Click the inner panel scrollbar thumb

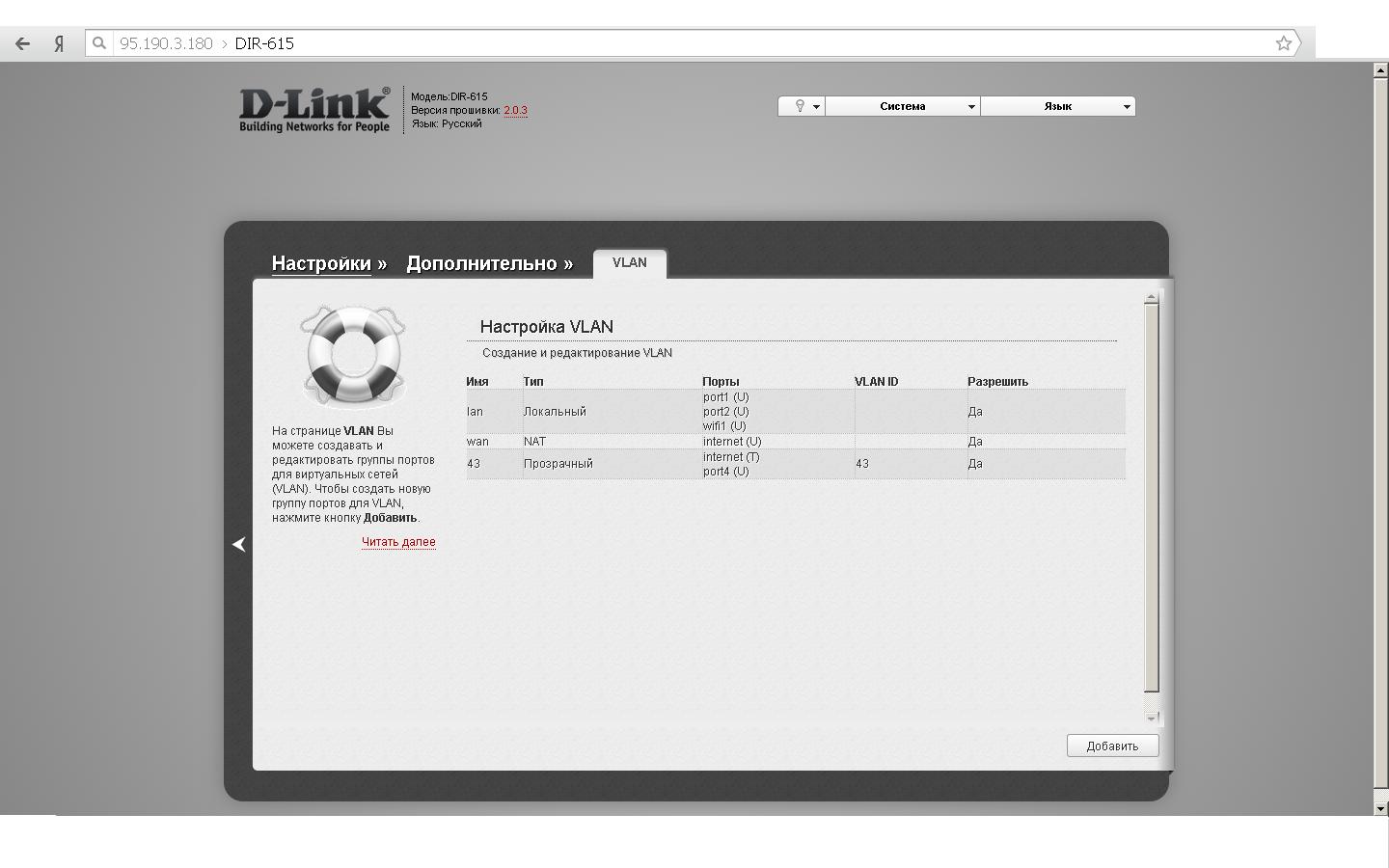[1152, 498]
